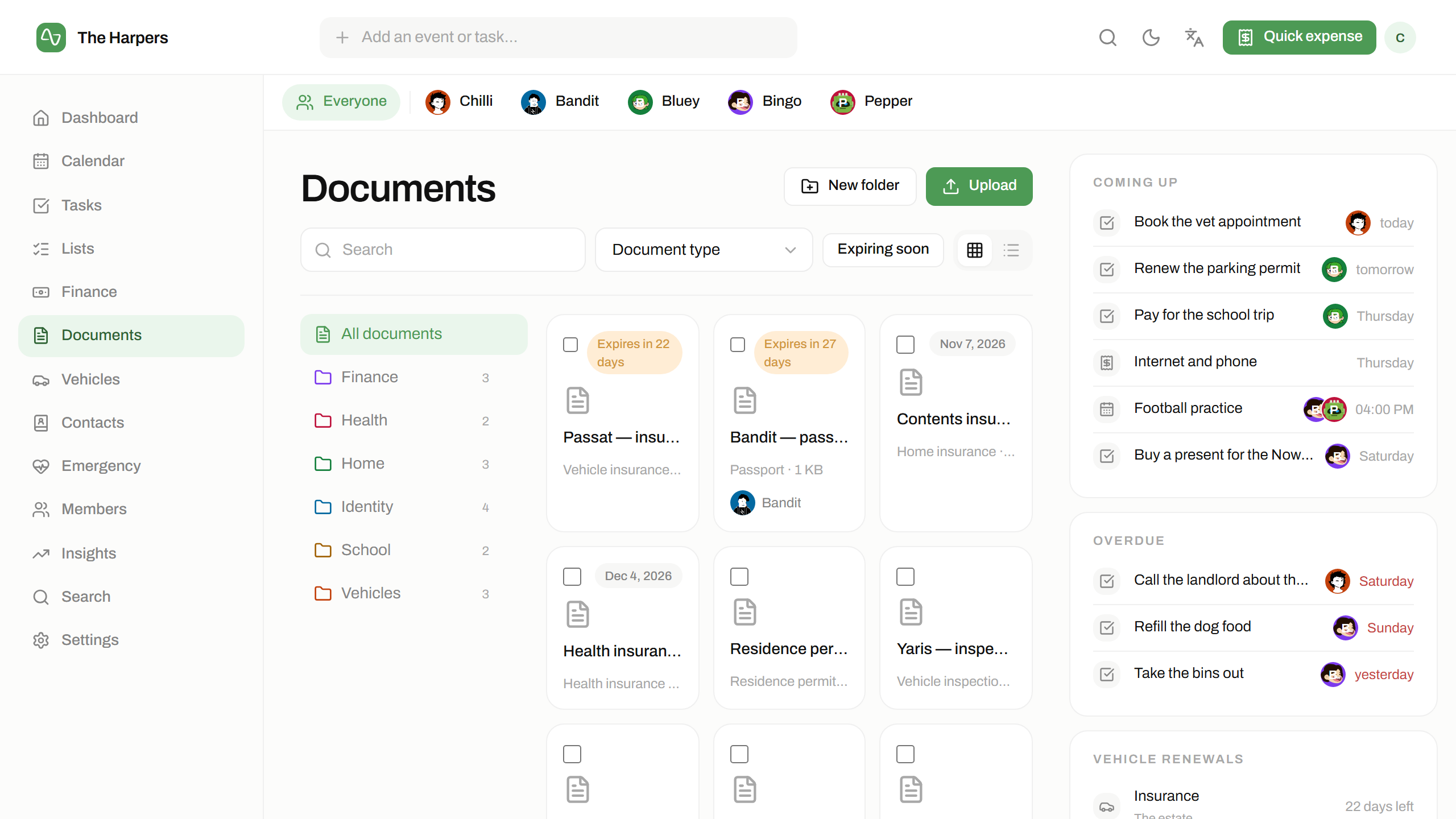Click the Internet and phone bill icon
The height and width of the screenshot is (819, 1456).
tap(1107, 362)
